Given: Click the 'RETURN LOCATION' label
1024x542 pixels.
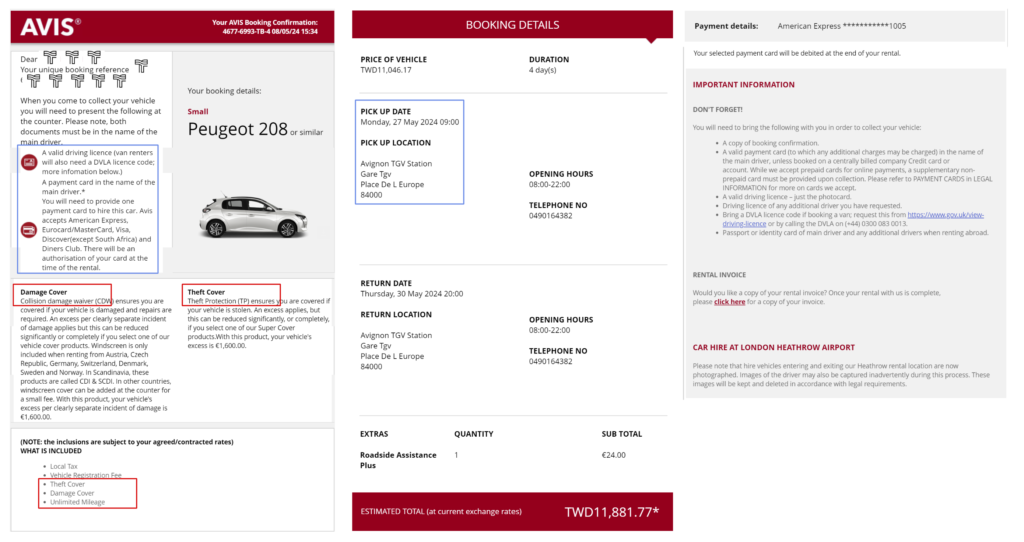Looking at the screenshot, I should point(396,315).
